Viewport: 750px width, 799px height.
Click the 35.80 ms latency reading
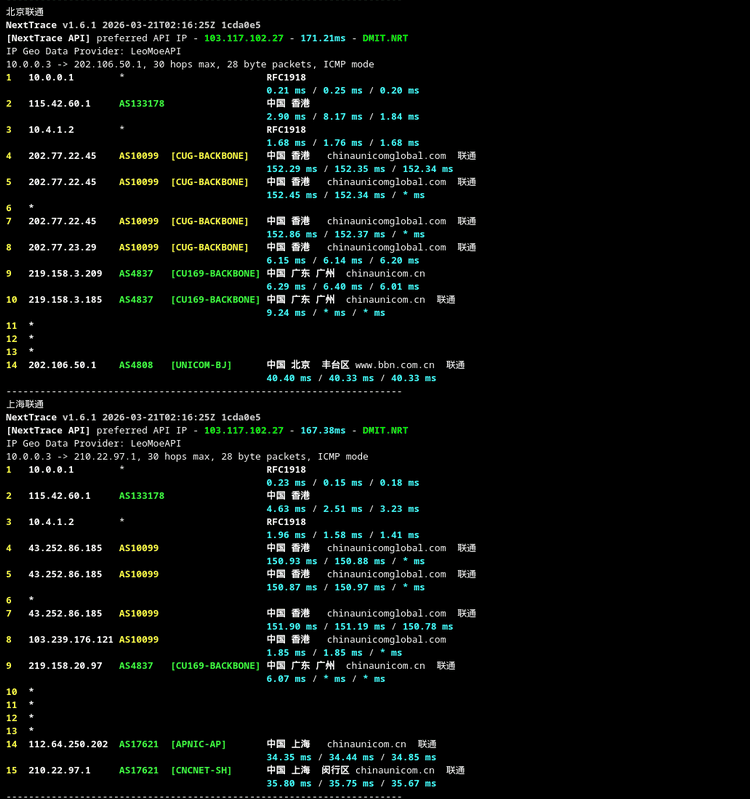click(289, 783)
